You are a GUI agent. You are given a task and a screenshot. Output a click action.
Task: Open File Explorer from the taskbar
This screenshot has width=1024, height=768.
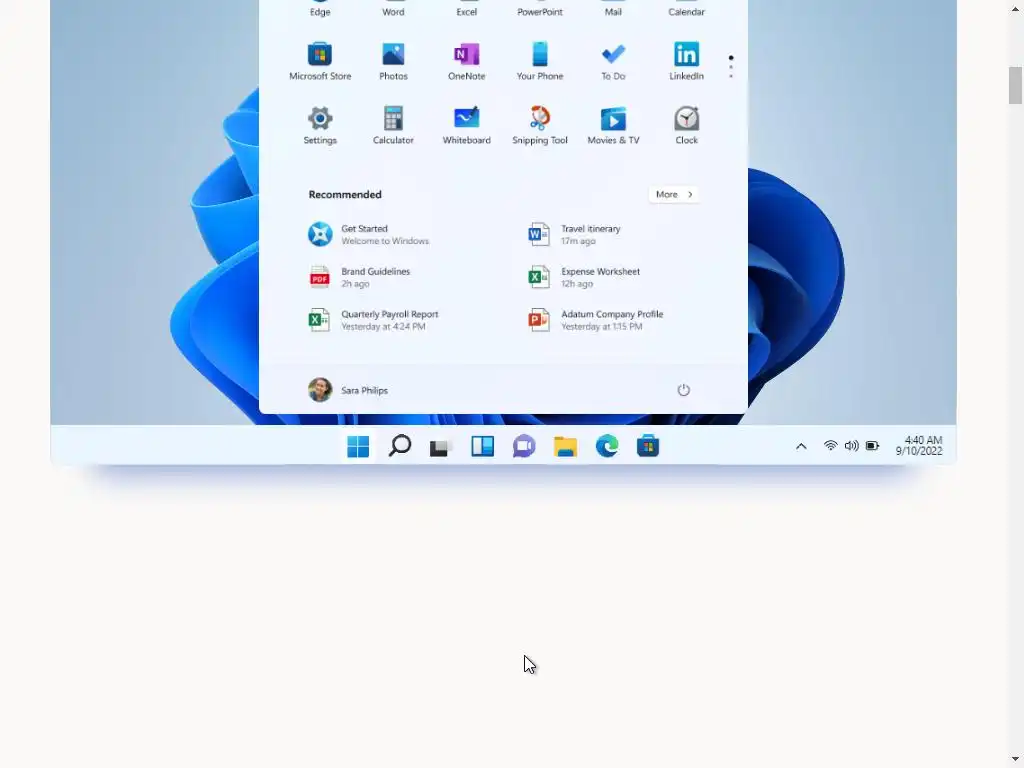coord(566,447)
